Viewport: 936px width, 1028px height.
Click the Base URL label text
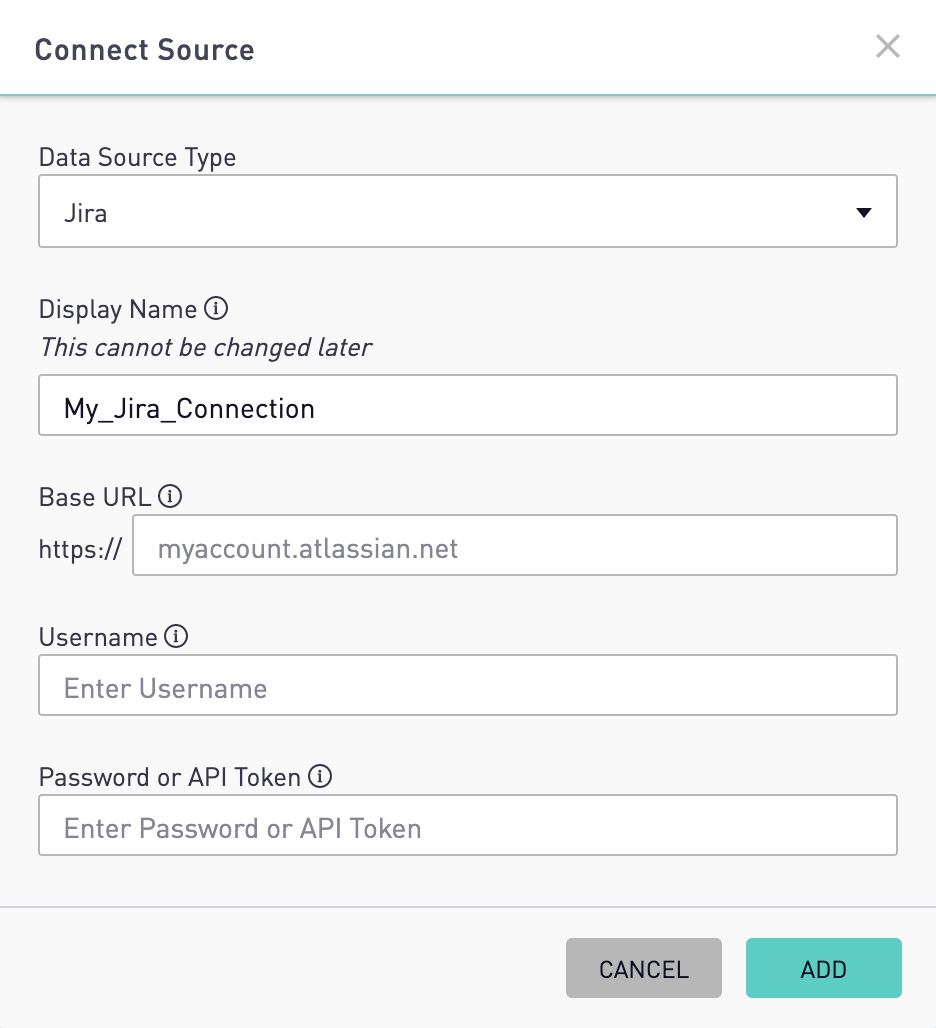click(x=95, y=497)
